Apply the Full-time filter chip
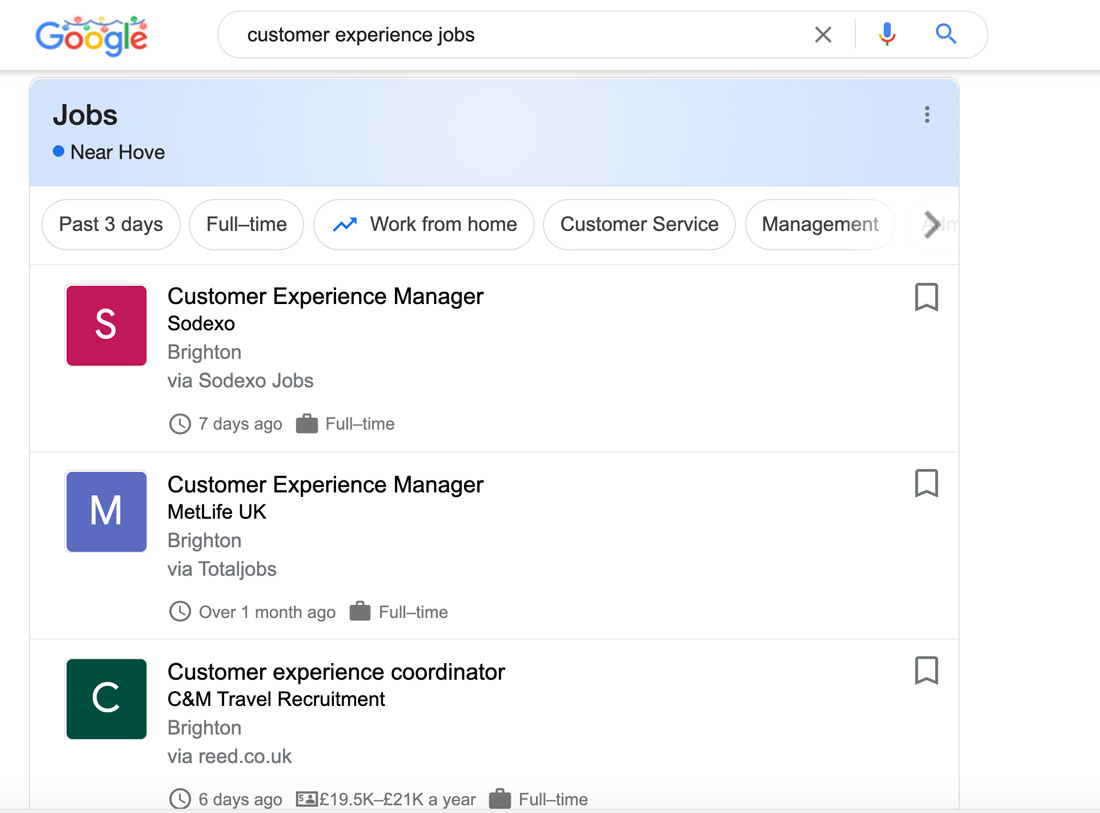This screenshot has height=813, width=1100. click(x=246, y=224)
